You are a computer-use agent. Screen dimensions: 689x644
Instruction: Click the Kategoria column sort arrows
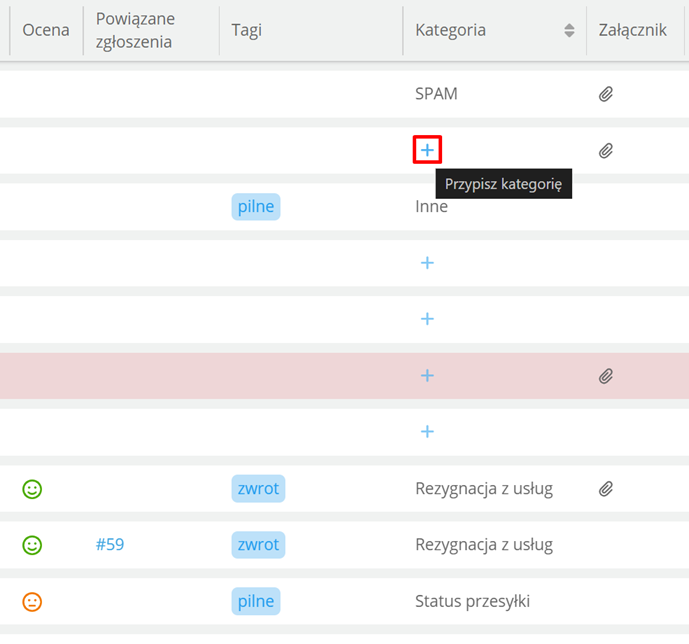569,30
